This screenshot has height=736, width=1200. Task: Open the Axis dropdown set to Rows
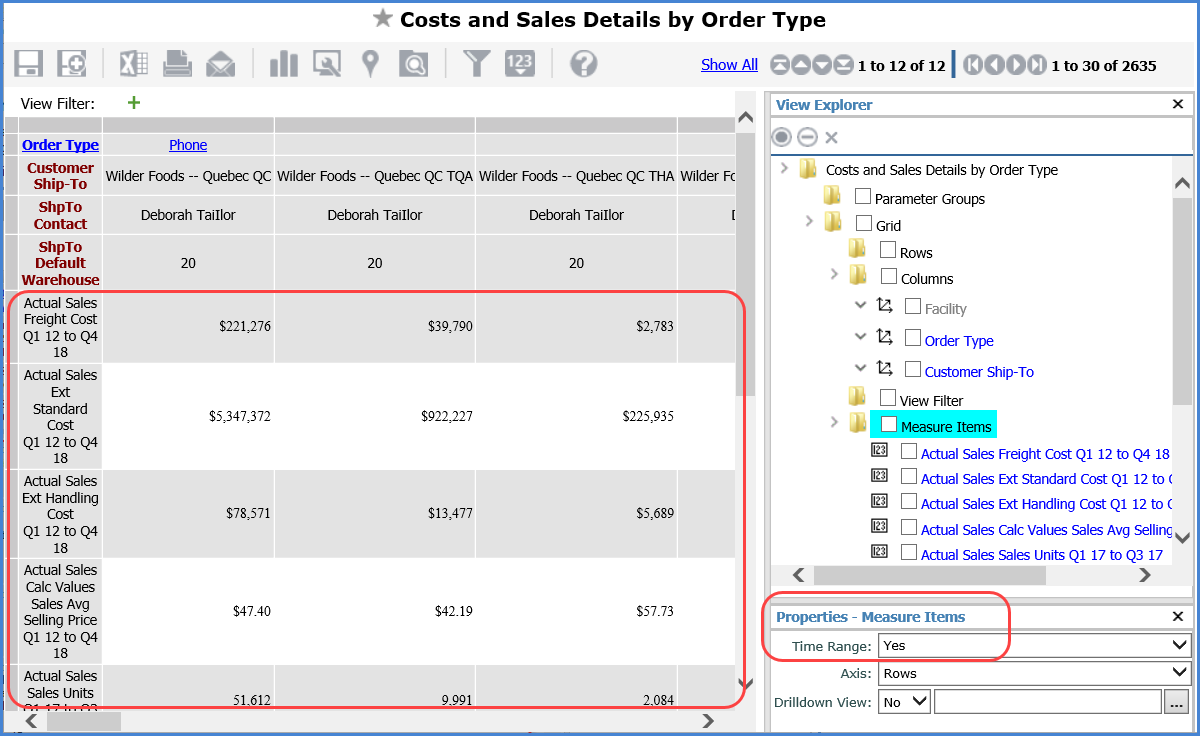pyautogui.click(x=1034, y=674)
